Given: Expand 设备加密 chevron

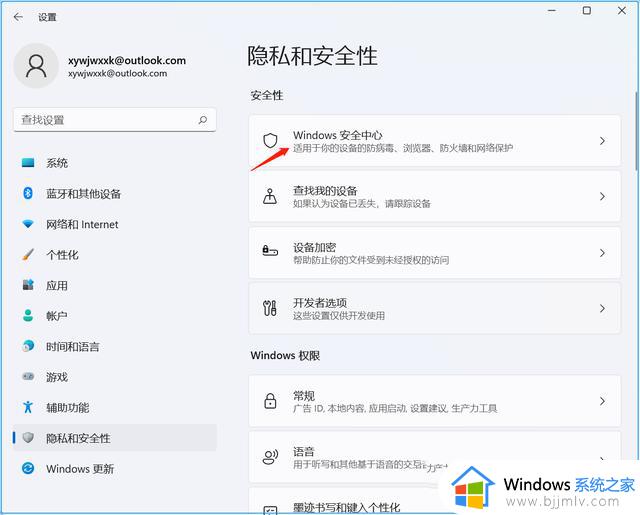Looking at the screenshot, I should pos(602,253).
